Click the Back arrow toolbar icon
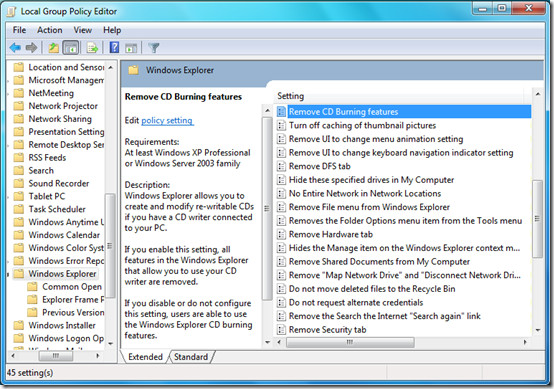This screenshot has width=554, height=389. 15,47
